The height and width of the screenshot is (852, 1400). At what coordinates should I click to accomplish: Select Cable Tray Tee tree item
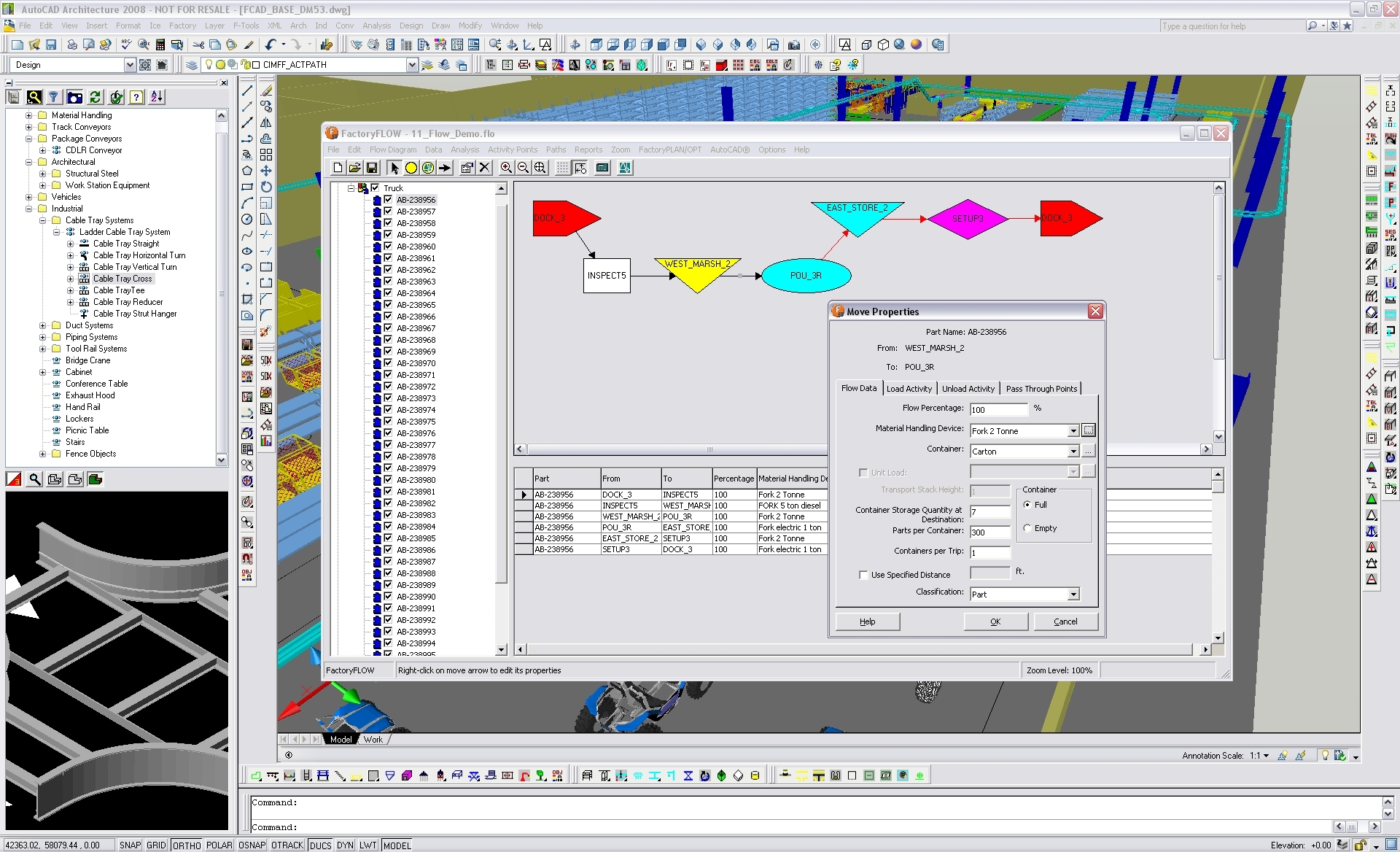[x=119, y=290]
